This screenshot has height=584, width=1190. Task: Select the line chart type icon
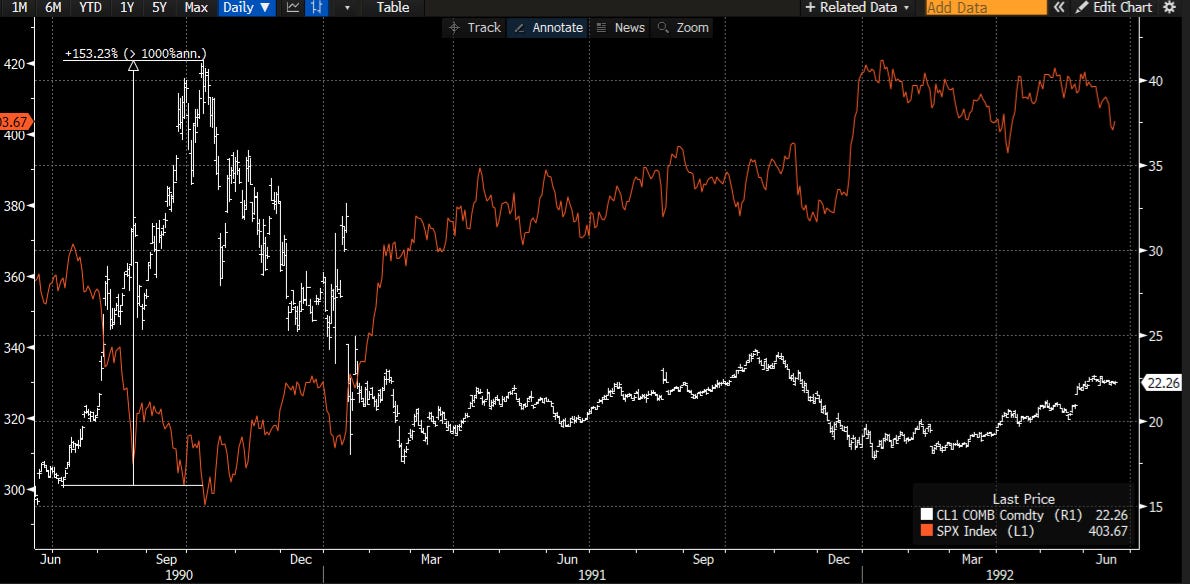coord(292,7)
